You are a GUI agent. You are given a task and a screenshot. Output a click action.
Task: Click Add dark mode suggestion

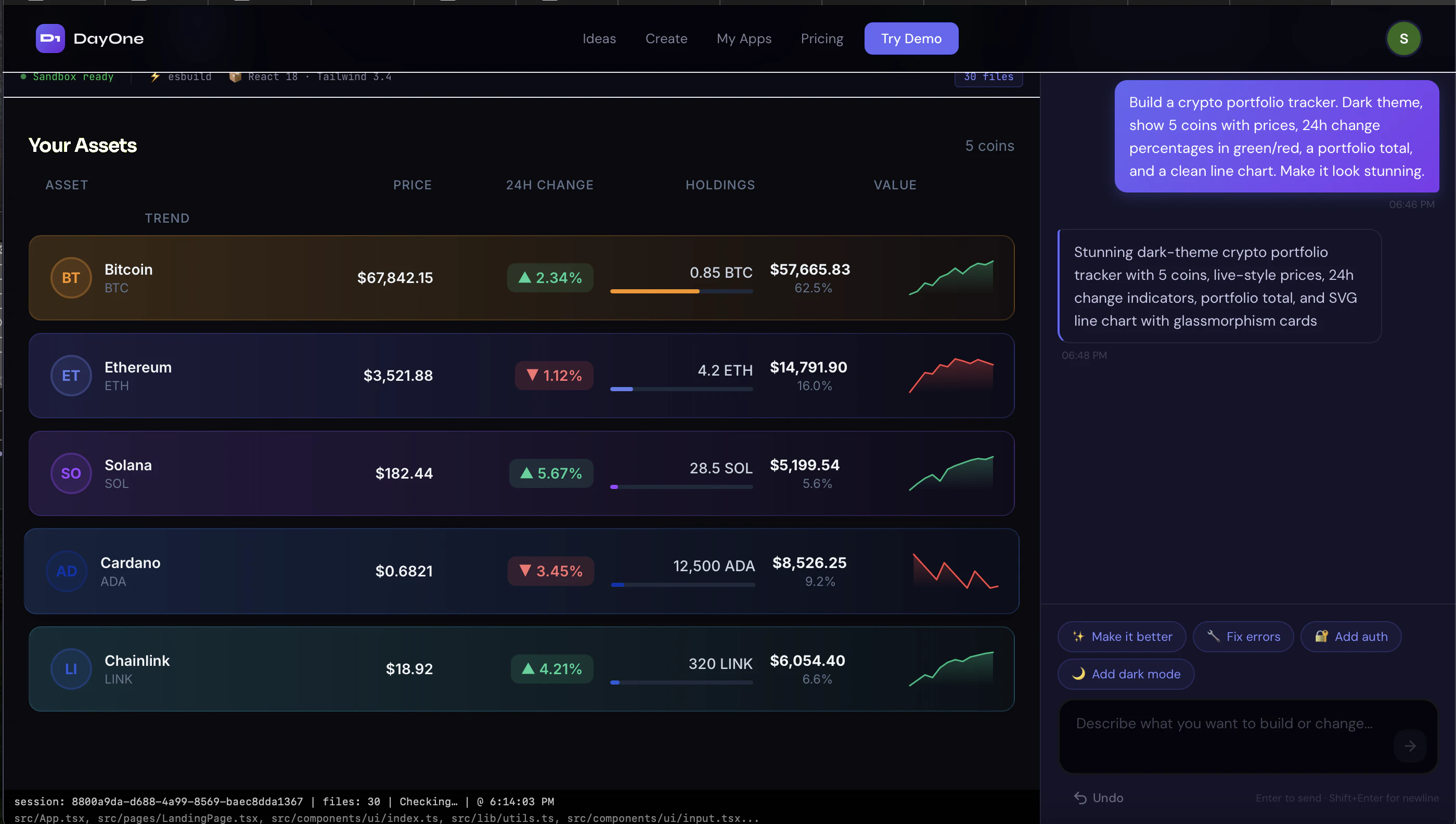[1126, 674]
